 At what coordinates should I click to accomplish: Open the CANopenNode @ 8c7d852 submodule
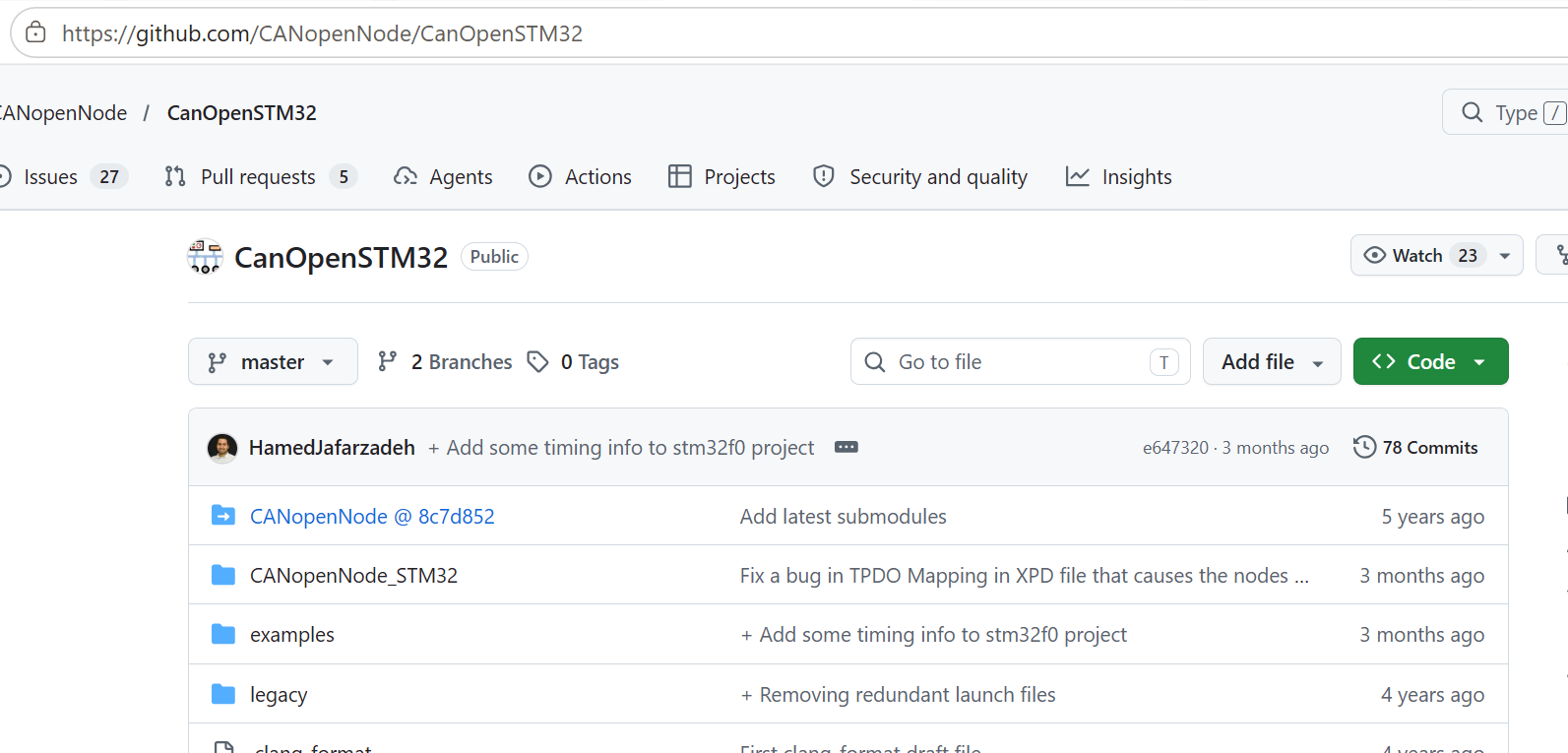372,517
